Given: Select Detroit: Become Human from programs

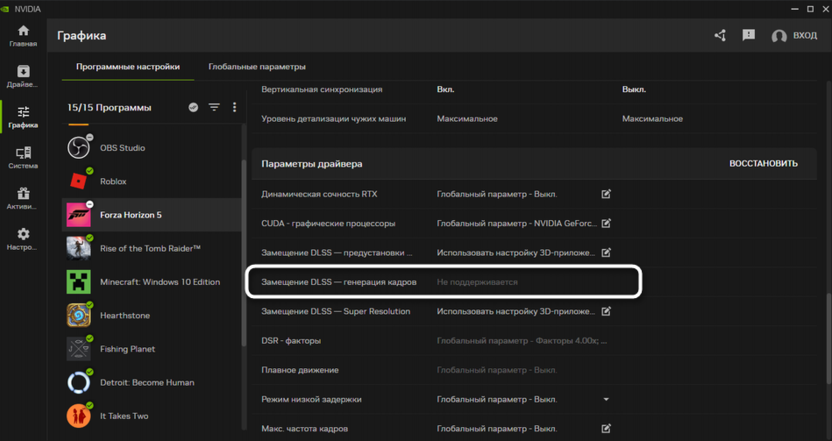Looking at the screenshot, I should point(147,382).
